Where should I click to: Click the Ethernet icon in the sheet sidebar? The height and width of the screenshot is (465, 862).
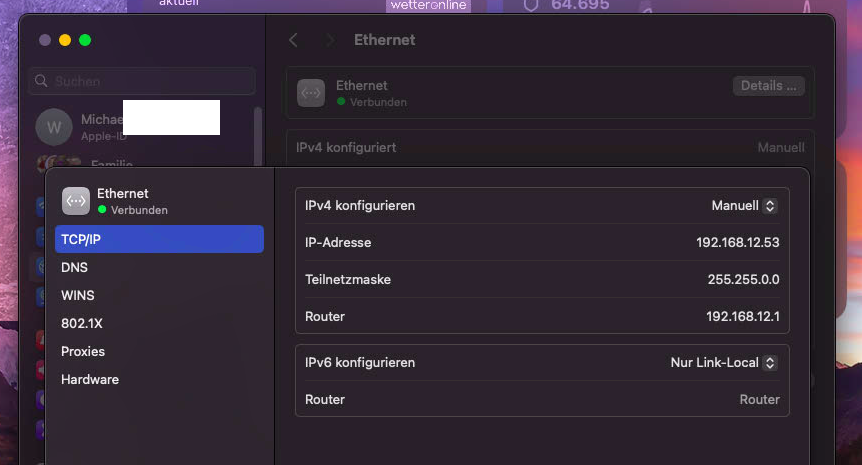tap(76, 201)
